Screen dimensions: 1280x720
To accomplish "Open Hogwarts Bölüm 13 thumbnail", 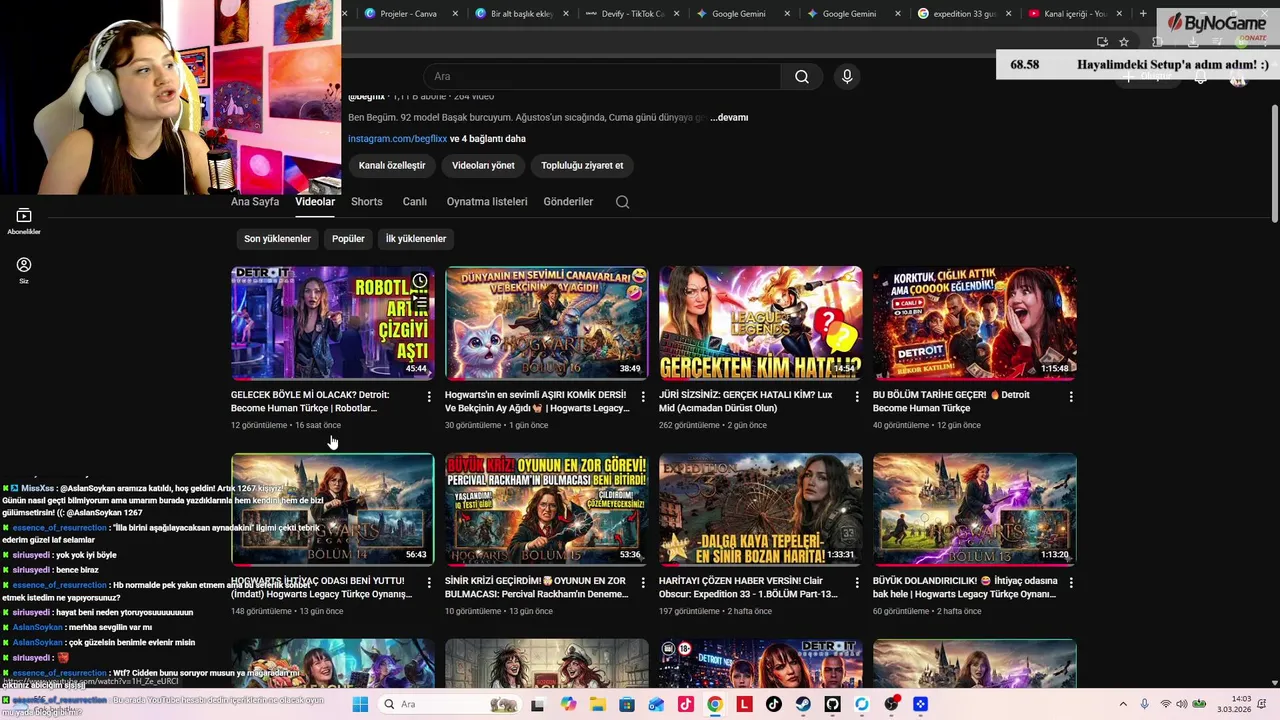I will (974, 510).
